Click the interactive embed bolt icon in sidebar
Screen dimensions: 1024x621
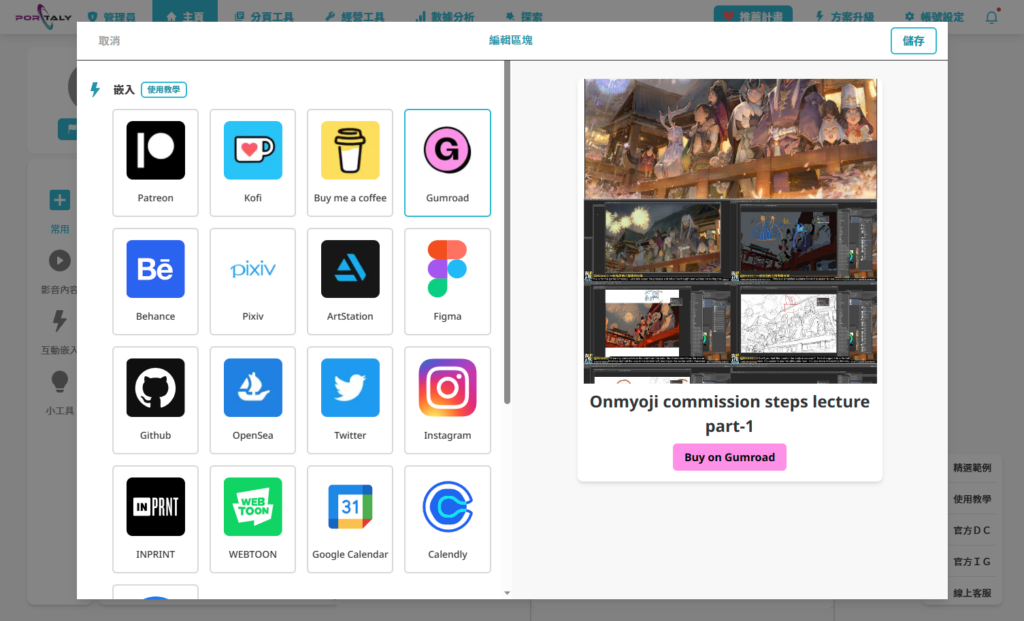click(59, 321)
